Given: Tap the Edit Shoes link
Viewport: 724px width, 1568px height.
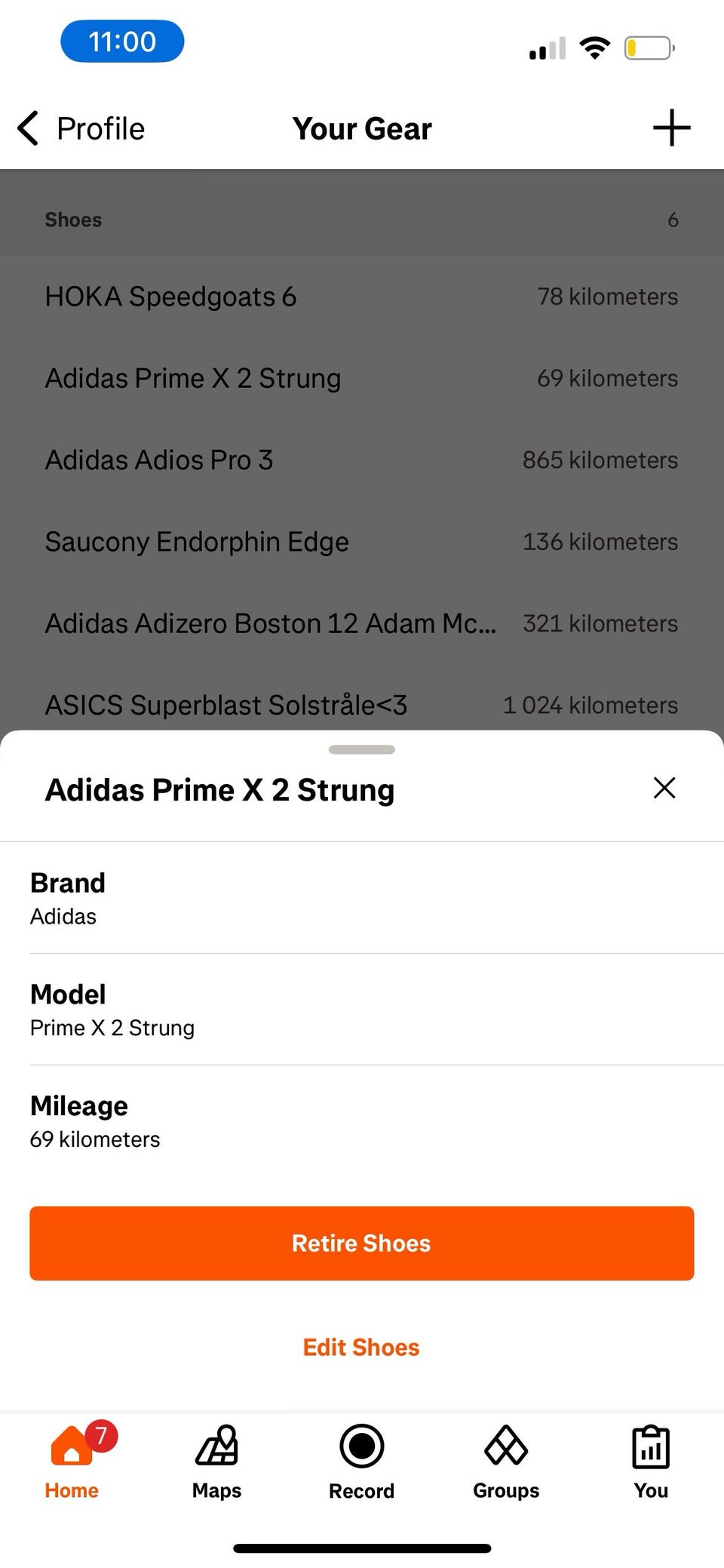Looking at the screenshot, I should (x=361, y=1347).
